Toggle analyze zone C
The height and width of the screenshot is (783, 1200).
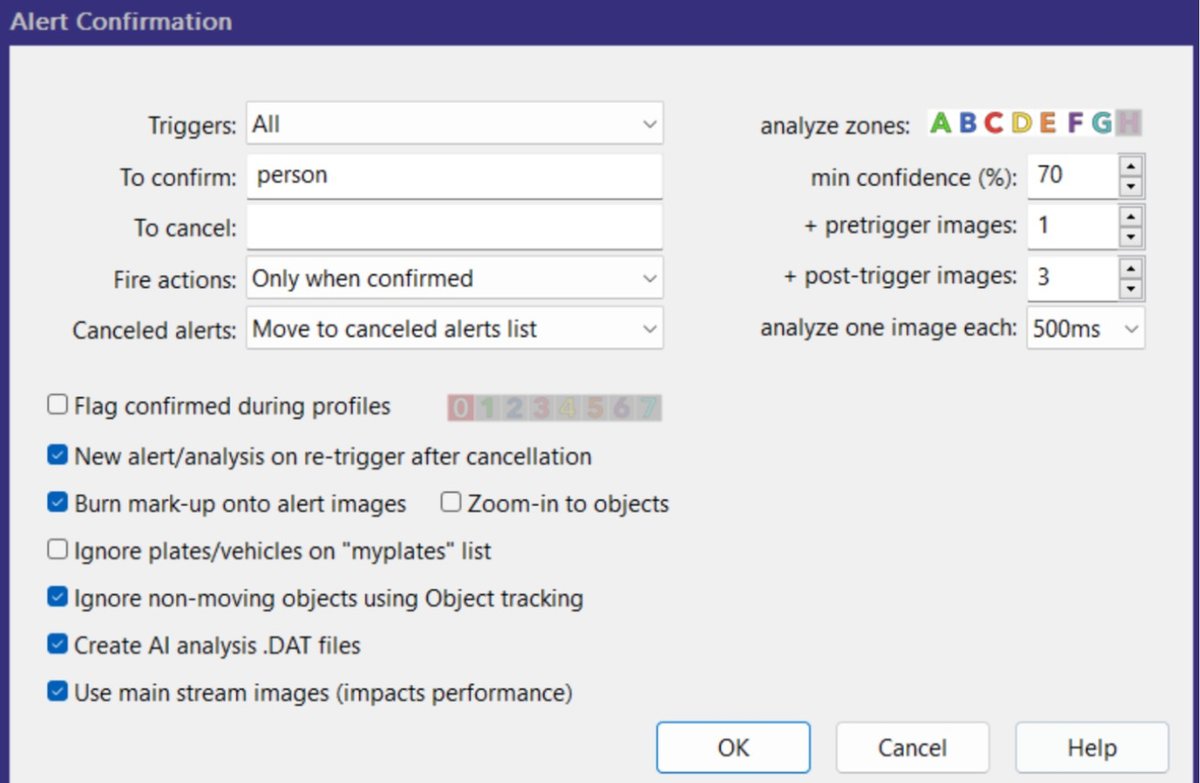993,123
